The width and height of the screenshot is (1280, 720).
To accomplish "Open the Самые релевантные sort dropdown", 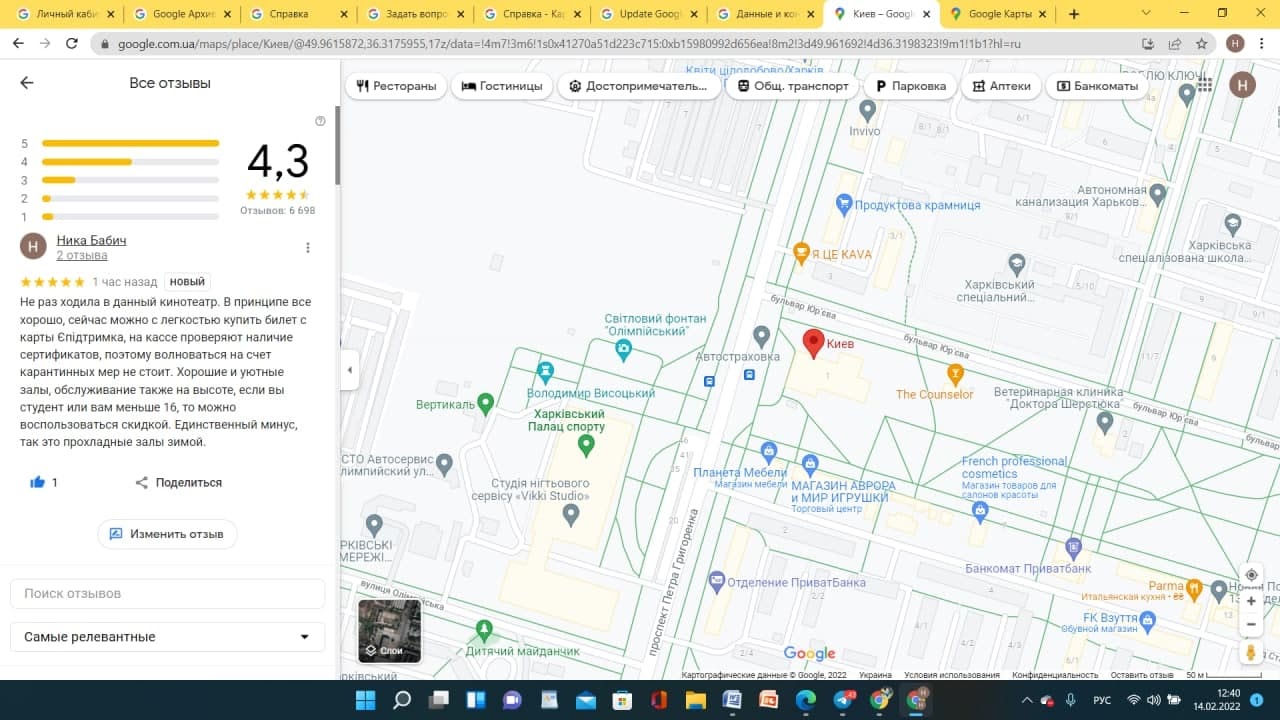I will click(x=167, y=637).
